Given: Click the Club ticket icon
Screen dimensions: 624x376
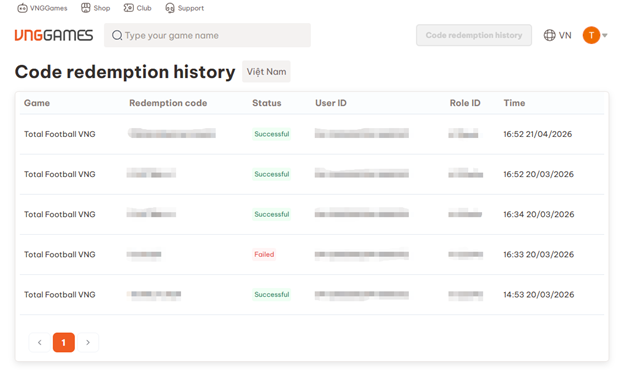Looking at the screenshot, I should coord(129,8).
